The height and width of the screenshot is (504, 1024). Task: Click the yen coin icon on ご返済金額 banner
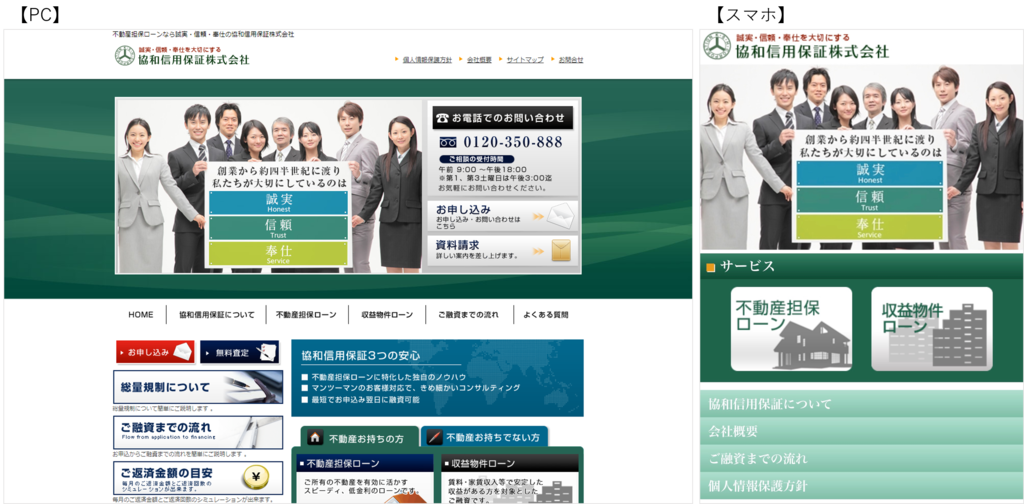[x=256, y=478]
